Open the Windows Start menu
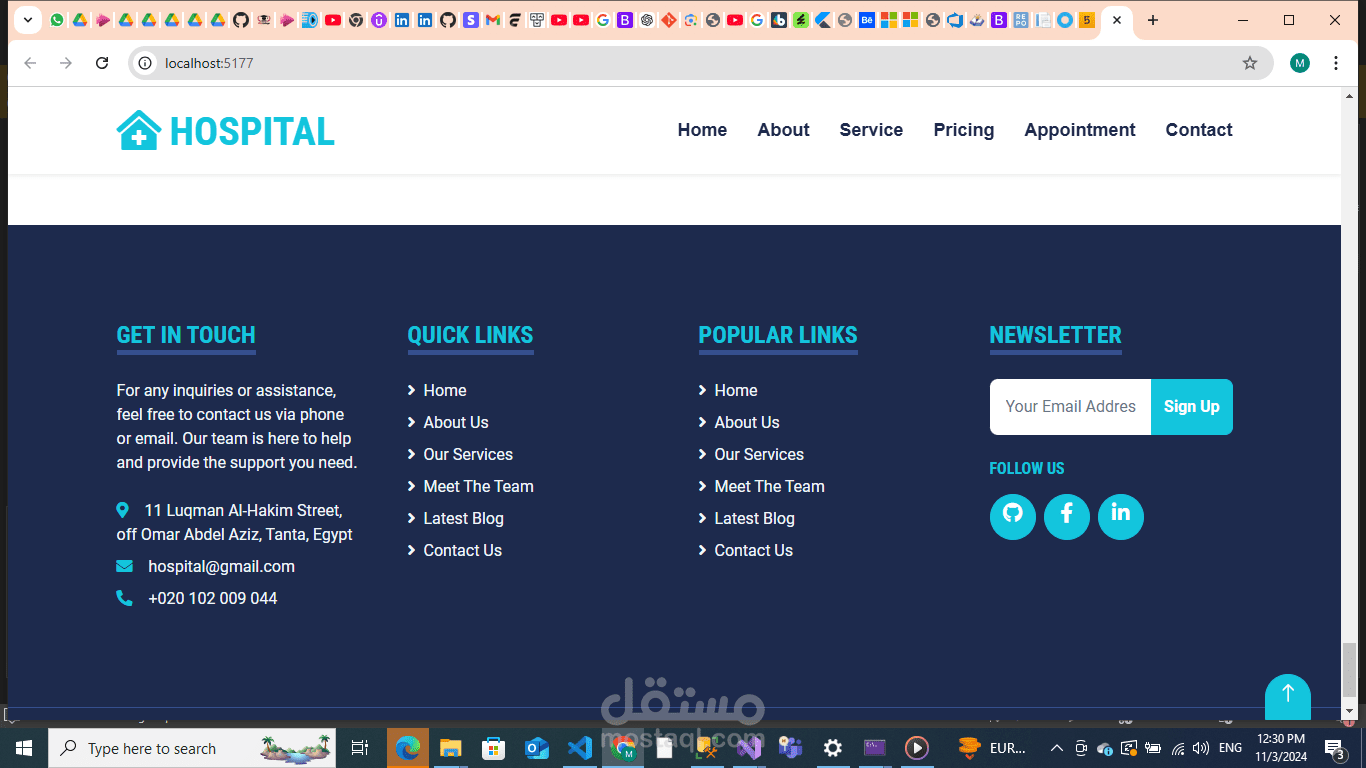 tap(24, 748)
